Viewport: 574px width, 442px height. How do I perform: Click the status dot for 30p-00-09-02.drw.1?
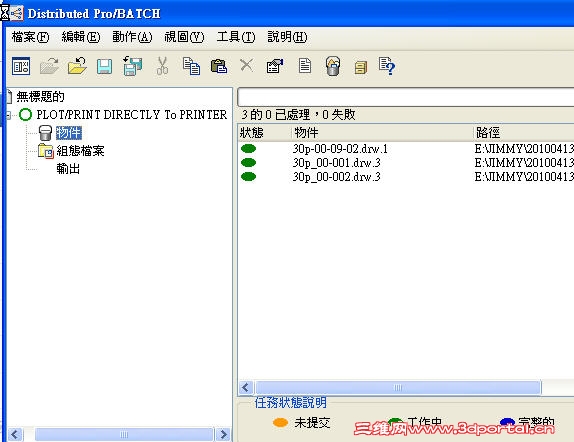249,148
